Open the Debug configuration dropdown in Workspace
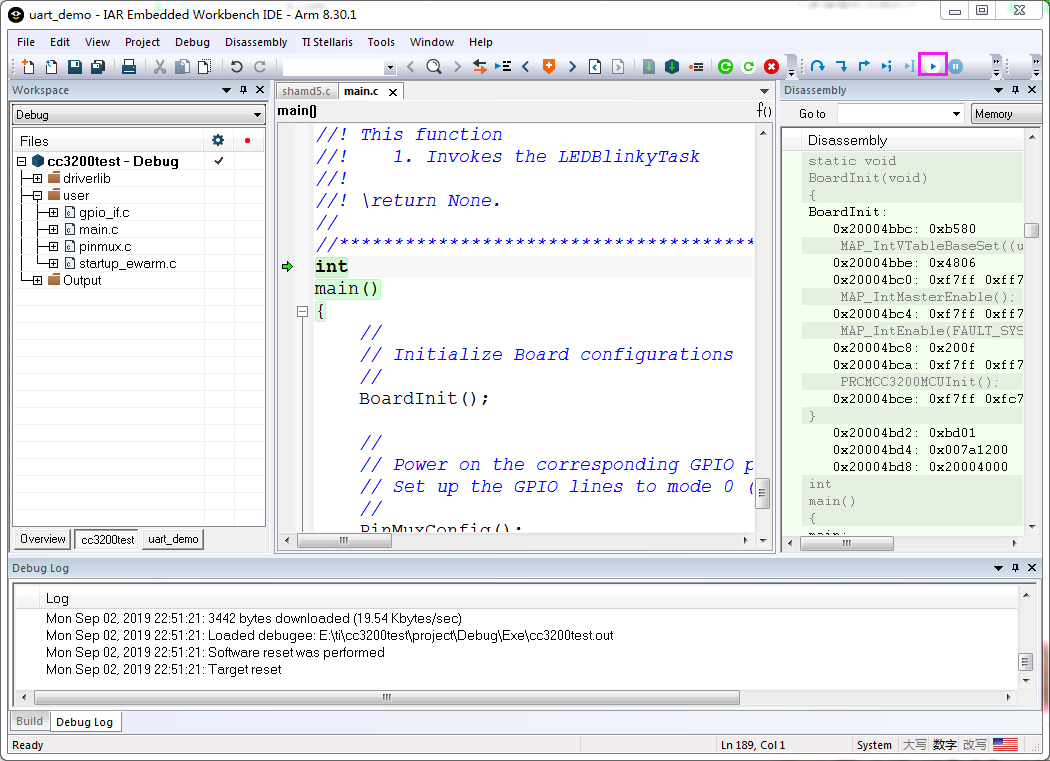The width and height of the screenshot is (1050, 761). 257,115
